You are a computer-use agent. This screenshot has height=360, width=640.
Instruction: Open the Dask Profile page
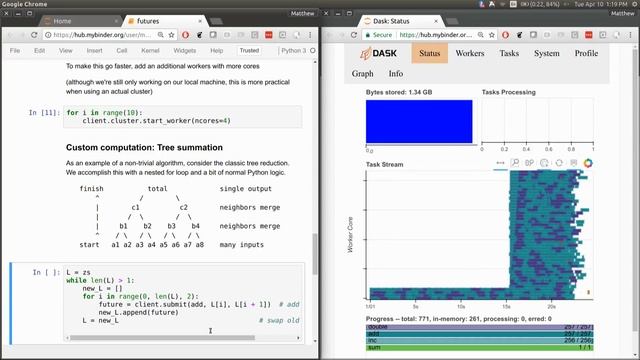coord(586,53)
